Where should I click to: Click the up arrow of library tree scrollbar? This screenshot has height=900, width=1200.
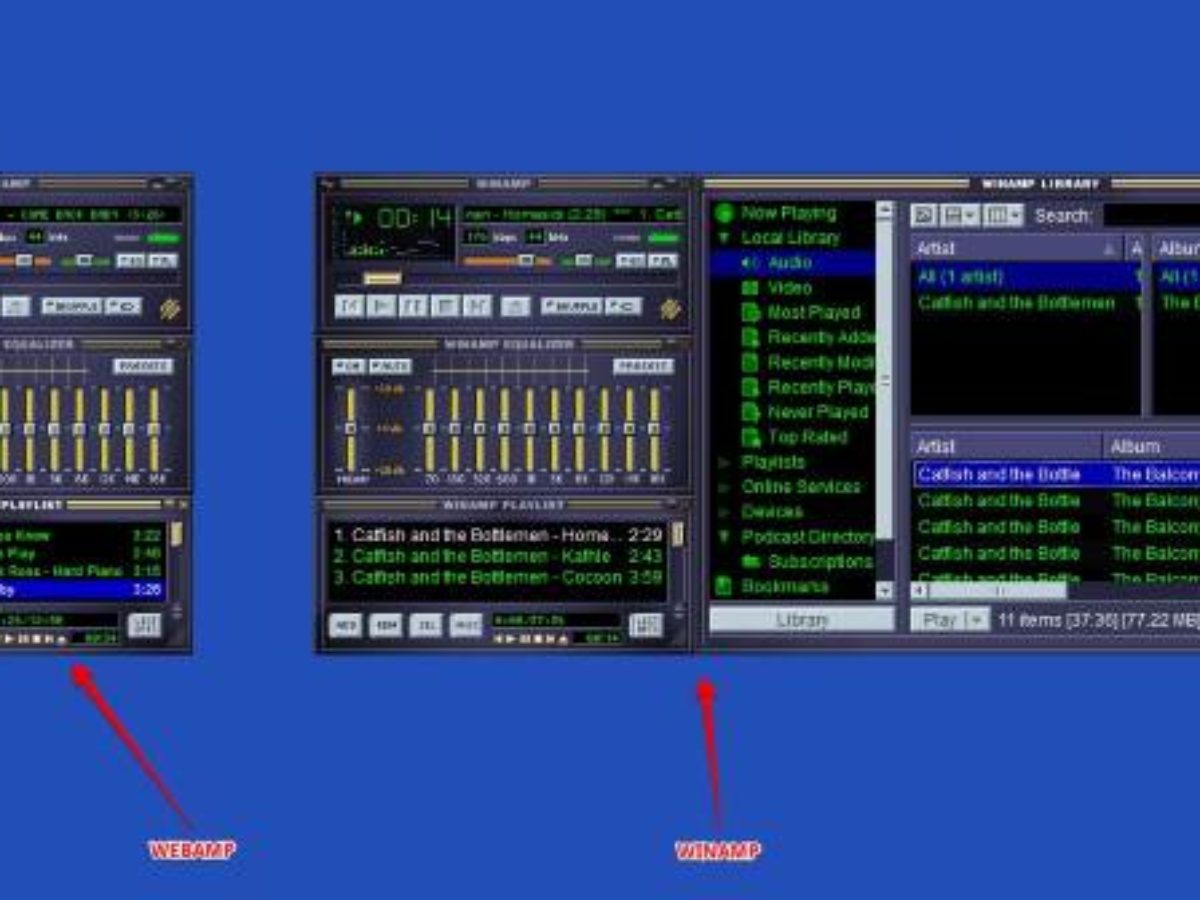coord(884,210)
